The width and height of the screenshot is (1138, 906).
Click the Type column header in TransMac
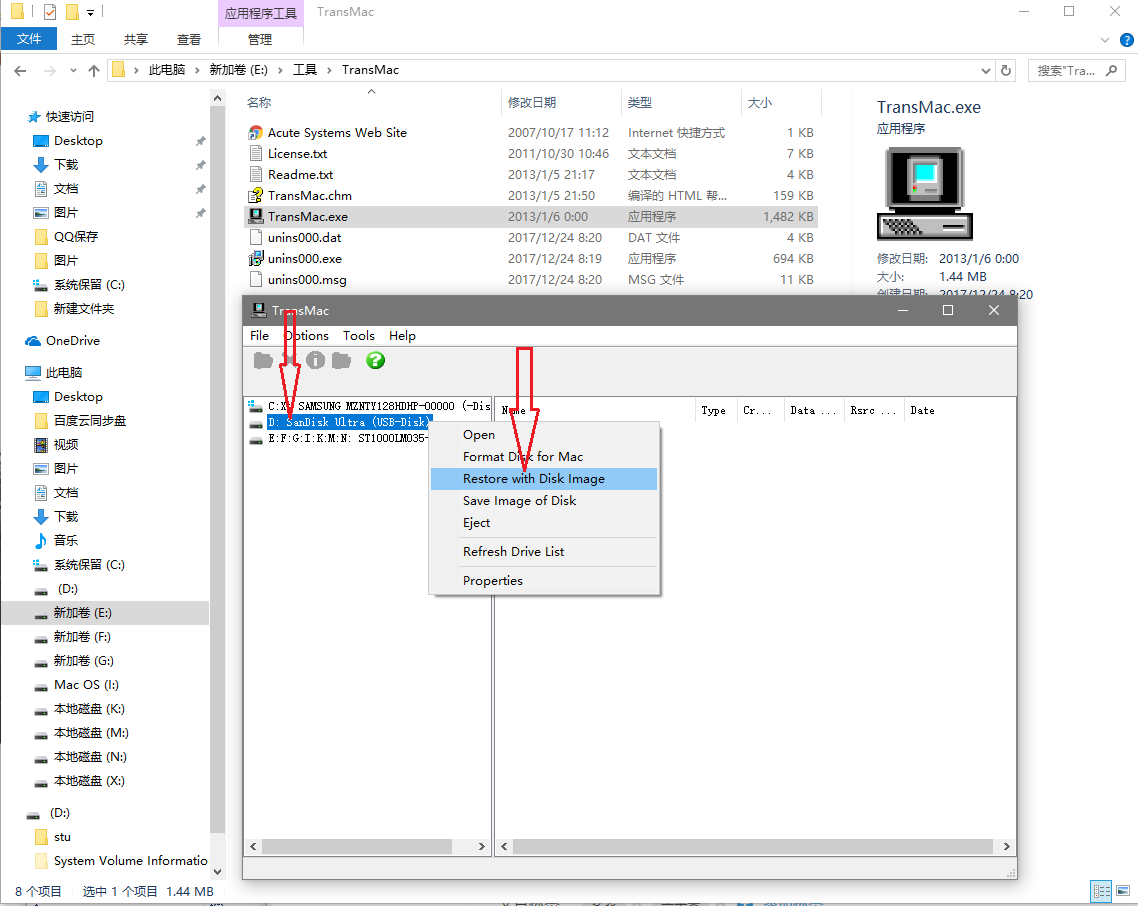click(x=716, y=411)
